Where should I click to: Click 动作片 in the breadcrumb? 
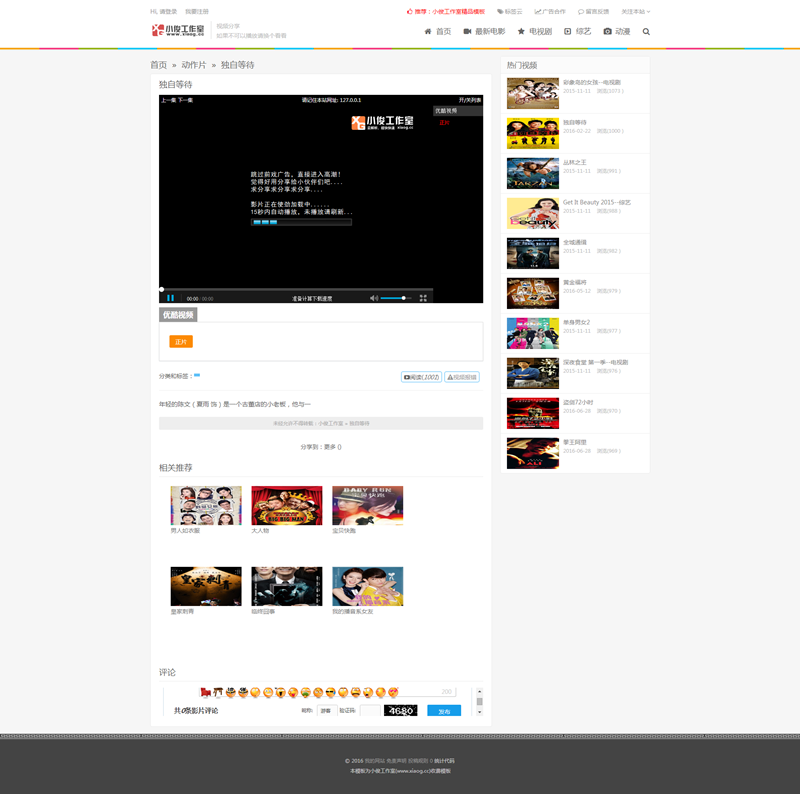pyautogui.click(x=194, y=65)
